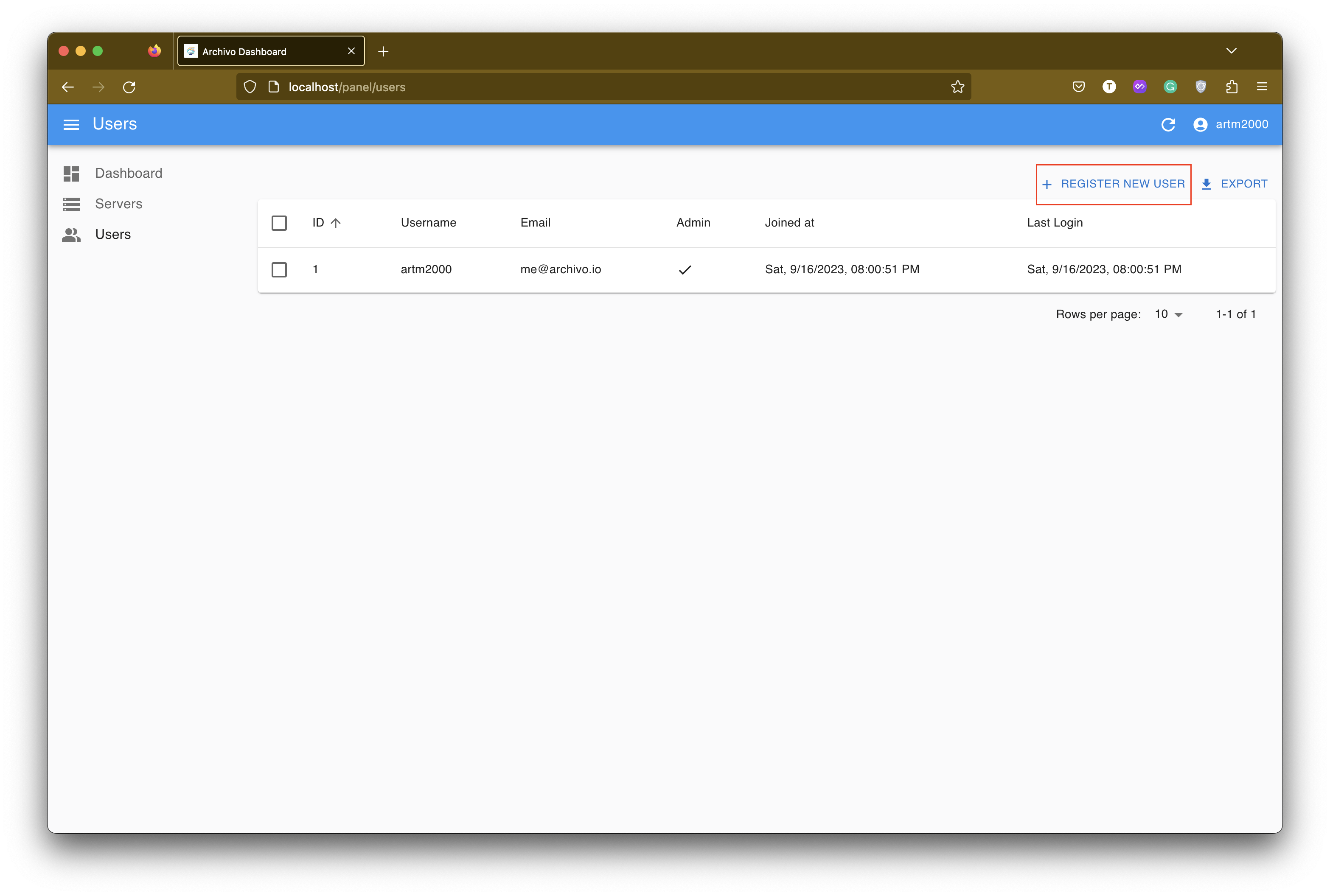Sort by the Admin column
Viewport: 1330px width, 896px height.
point(693,223)
